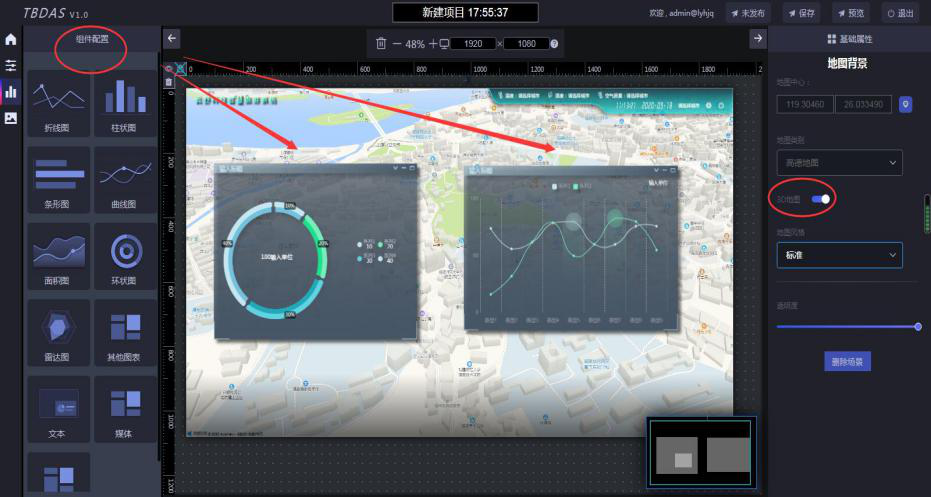Select the image gallery icon in sidebar
The image size is (931, 497).
[11, 117]
